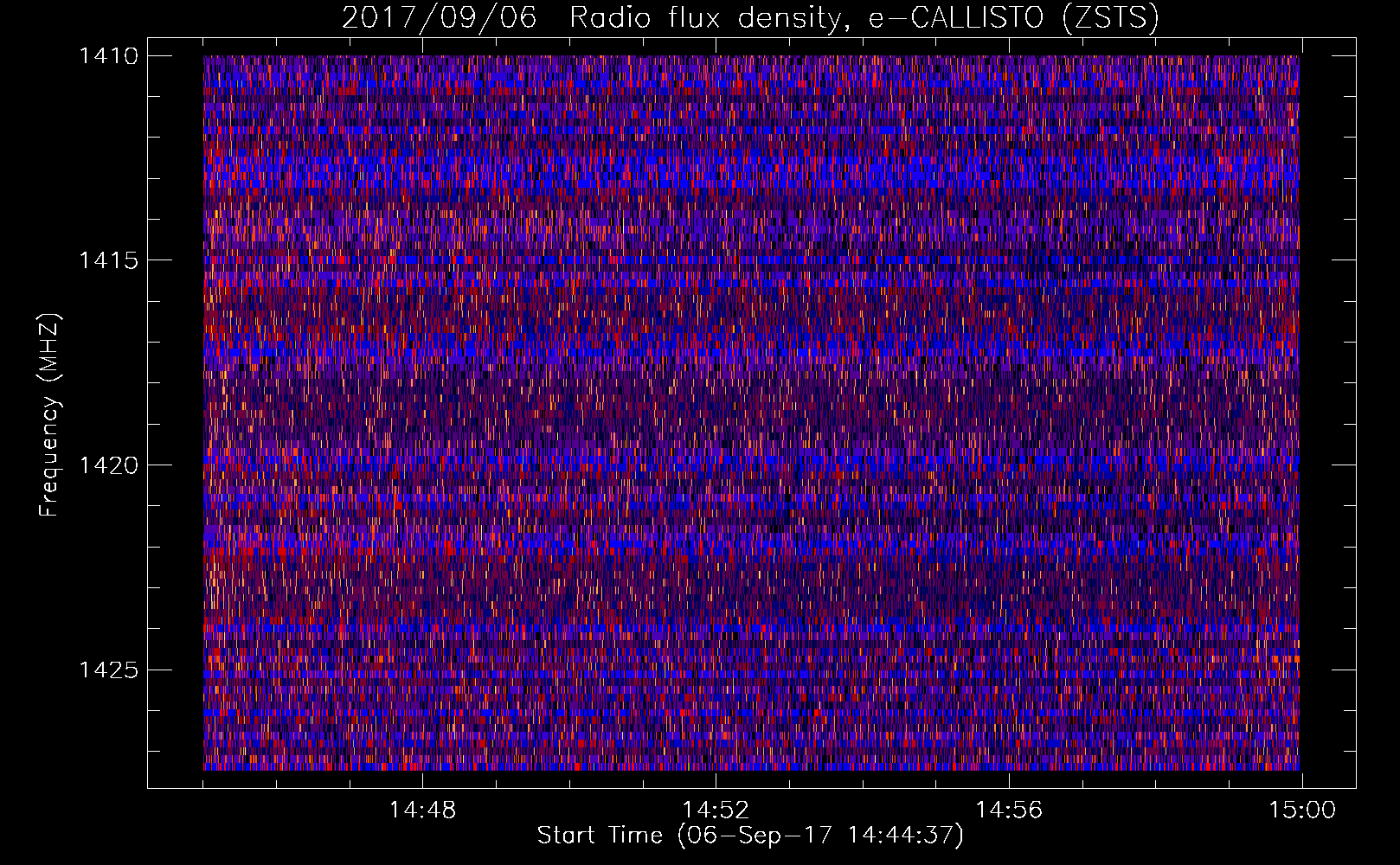Click the 'Start Time (06-Sep-17 14:44:37)' label

750,836
